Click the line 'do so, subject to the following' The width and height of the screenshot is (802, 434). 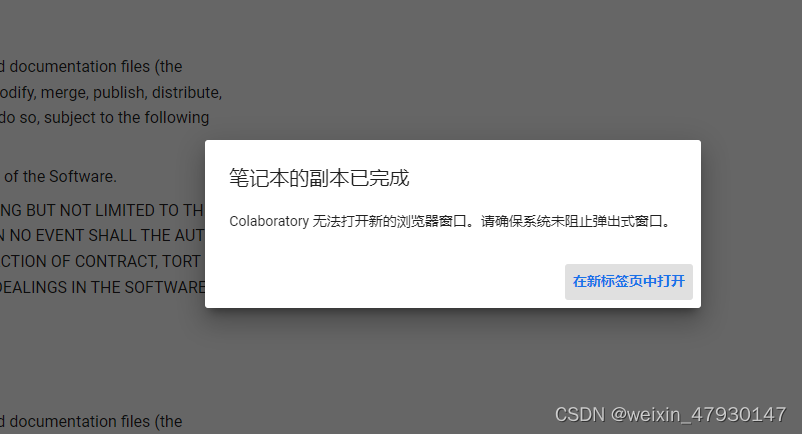click(104, 118)
